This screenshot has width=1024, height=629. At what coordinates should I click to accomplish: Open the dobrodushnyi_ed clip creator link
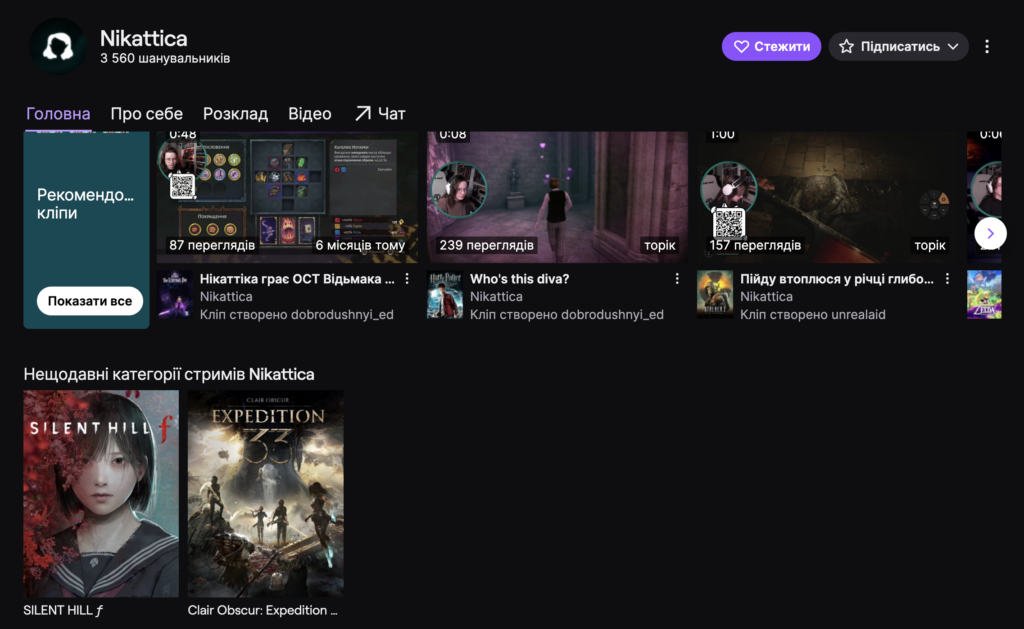[x=342, y=314]
